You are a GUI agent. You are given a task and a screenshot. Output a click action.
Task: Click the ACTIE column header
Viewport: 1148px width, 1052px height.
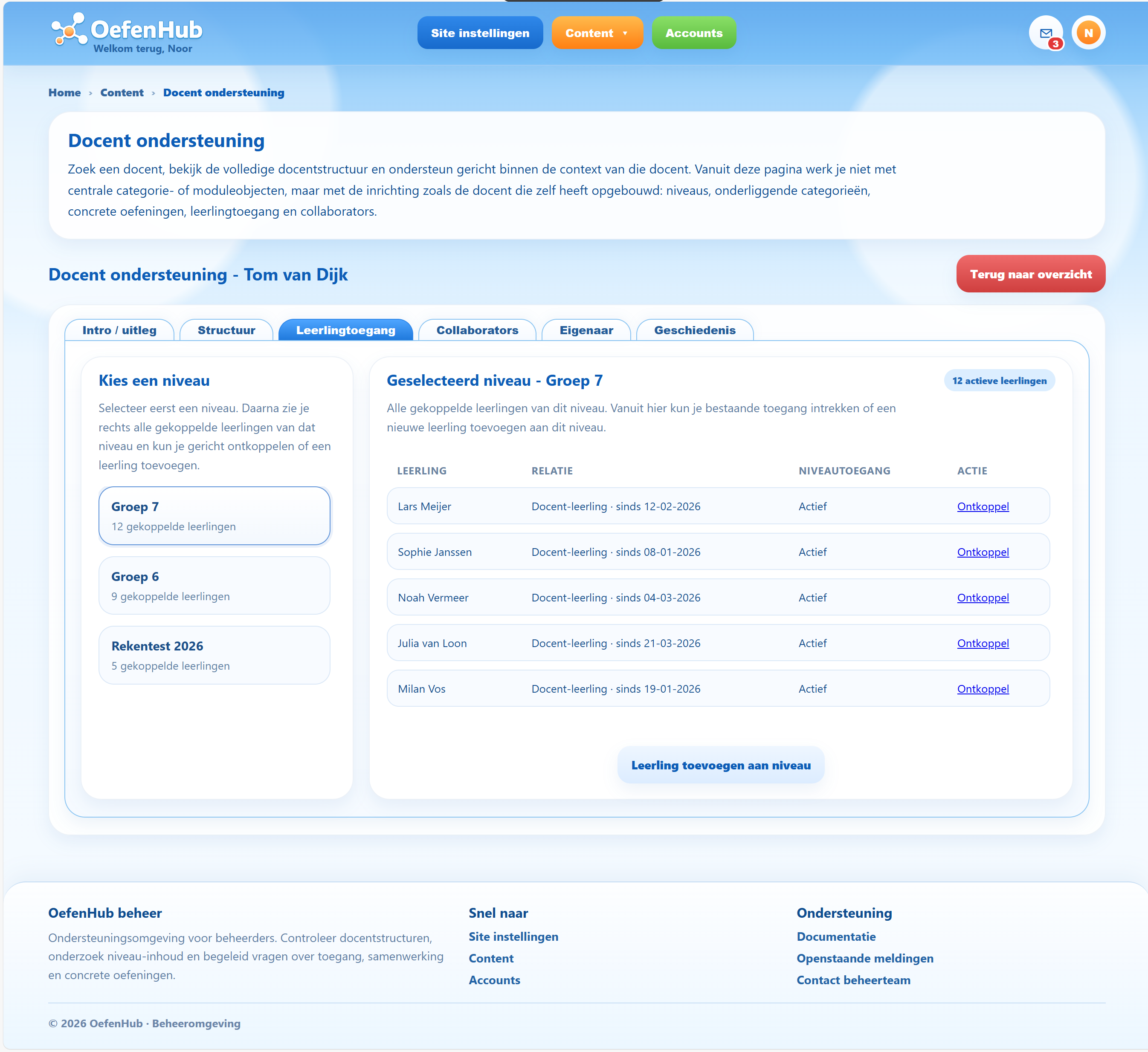972,471
